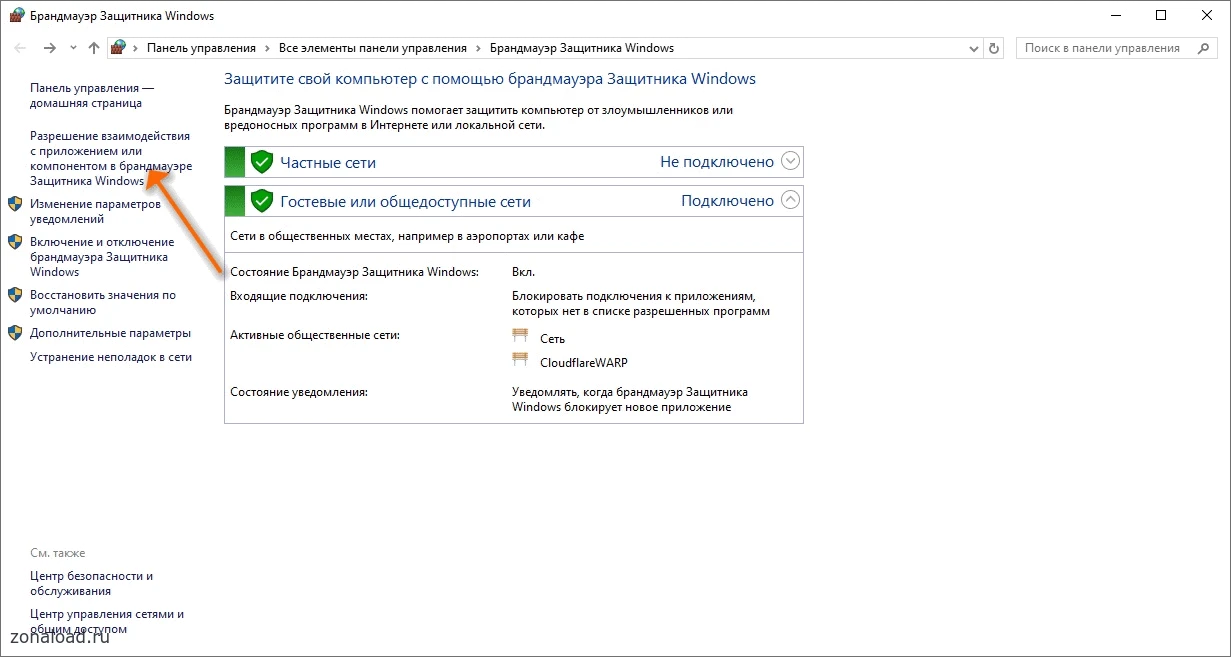The height and width of the screenshot is (657, 1231).
Task: Open 'Устранение неполадок в сети' link
Action: pyautogui.click(x=111, y=357)
